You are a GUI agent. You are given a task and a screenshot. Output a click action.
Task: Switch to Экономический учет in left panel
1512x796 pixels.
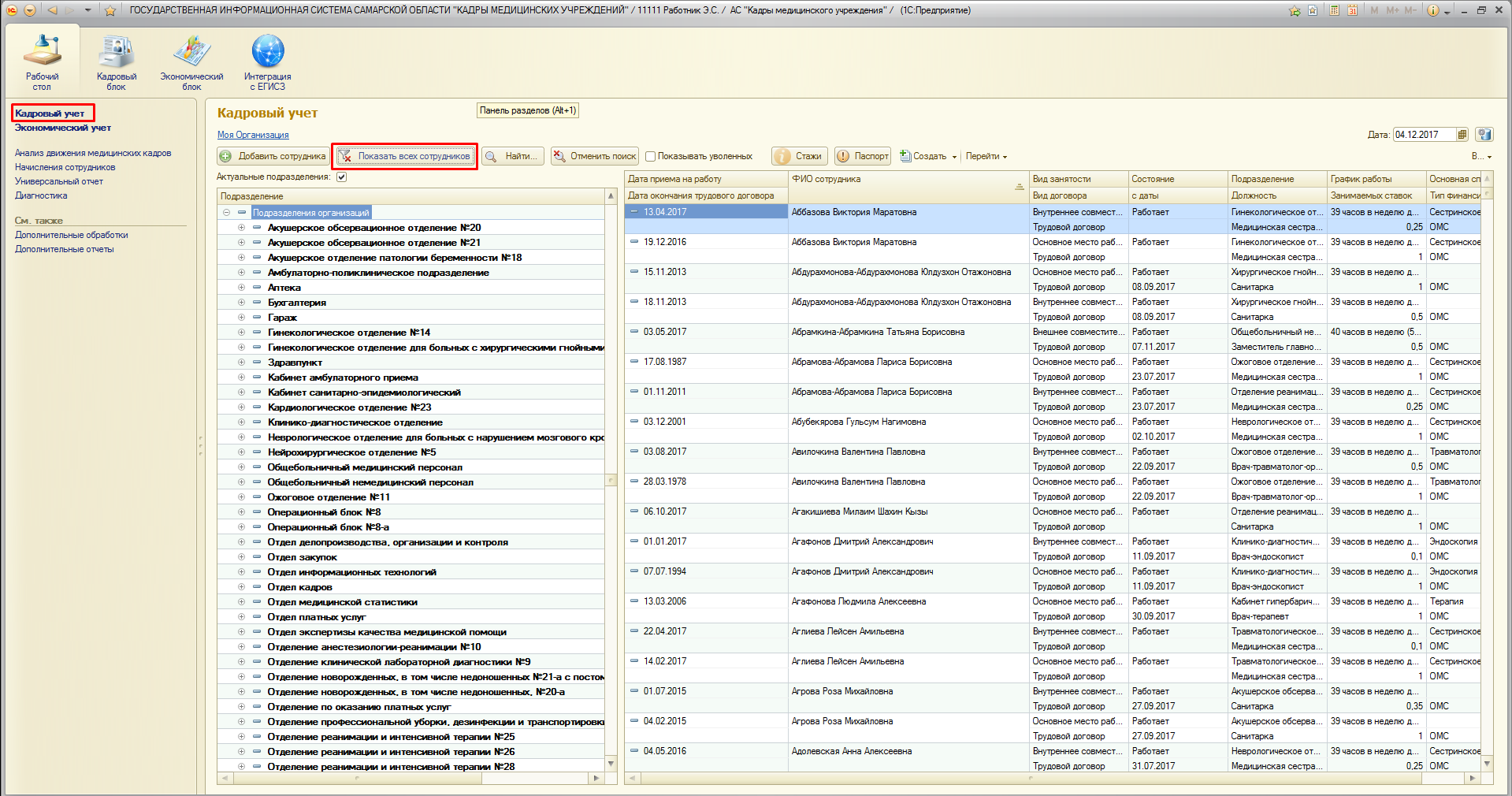tap(63, 128)
